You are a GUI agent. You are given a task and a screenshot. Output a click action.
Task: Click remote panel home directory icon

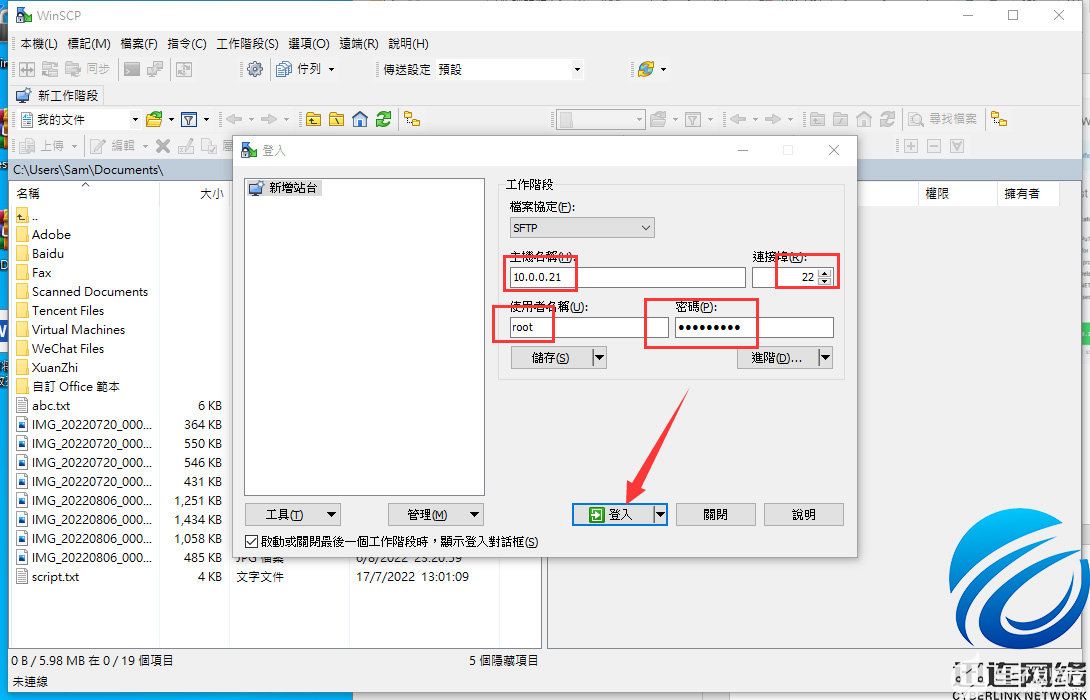[863, 120]
